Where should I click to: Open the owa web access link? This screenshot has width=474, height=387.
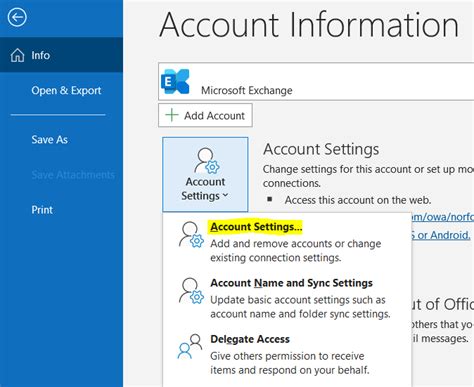point(443,217)
